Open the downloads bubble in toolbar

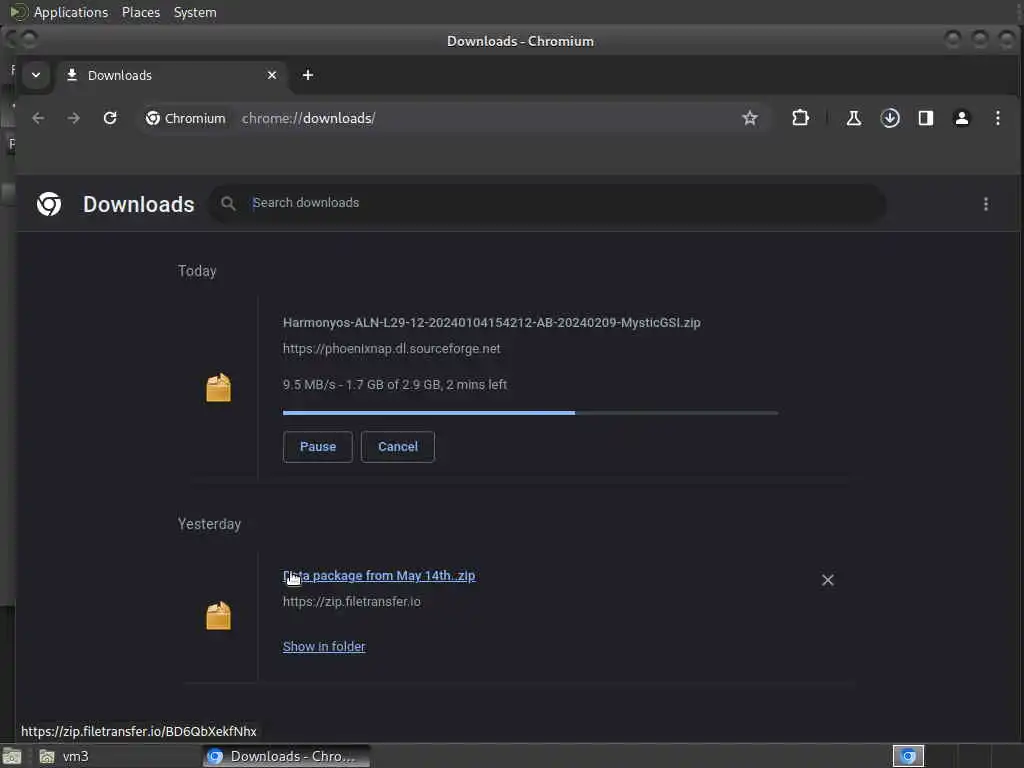[889, 118]
